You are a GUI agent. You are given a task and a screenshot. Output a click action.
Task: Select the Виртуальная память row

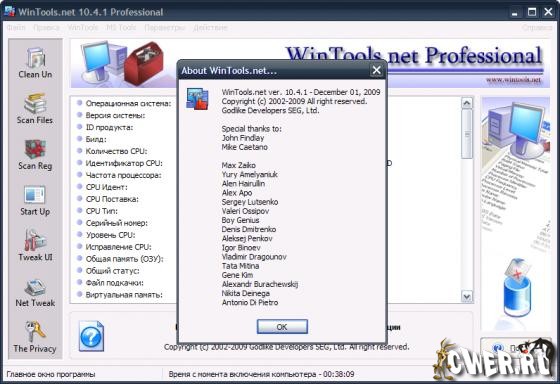(120, 295)
